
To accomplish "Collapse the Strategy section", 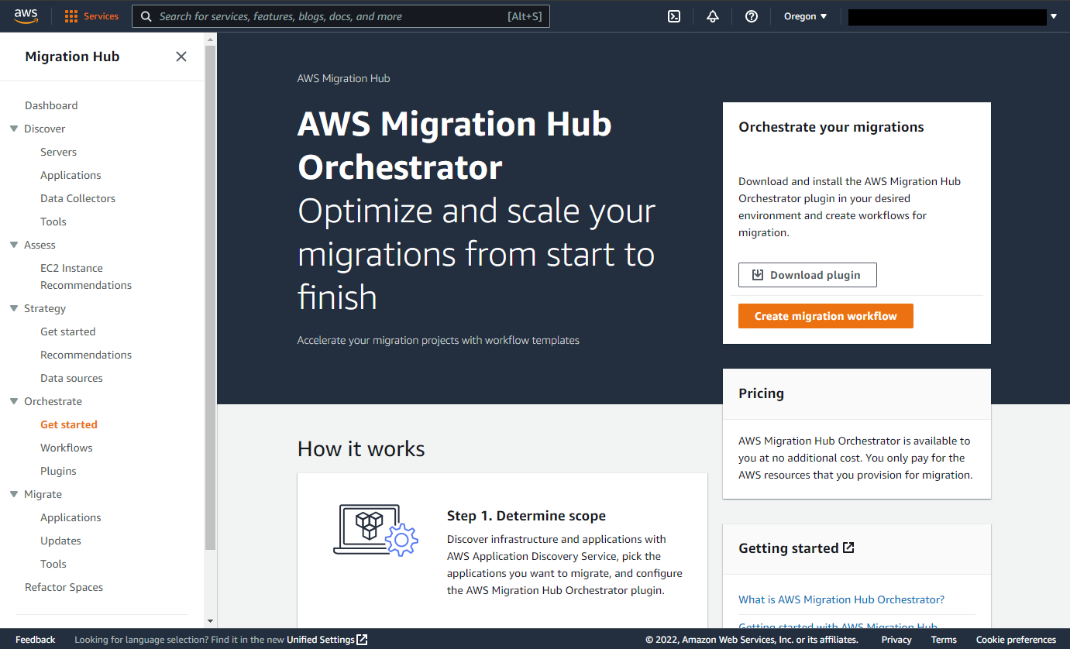I will point(14,308).
